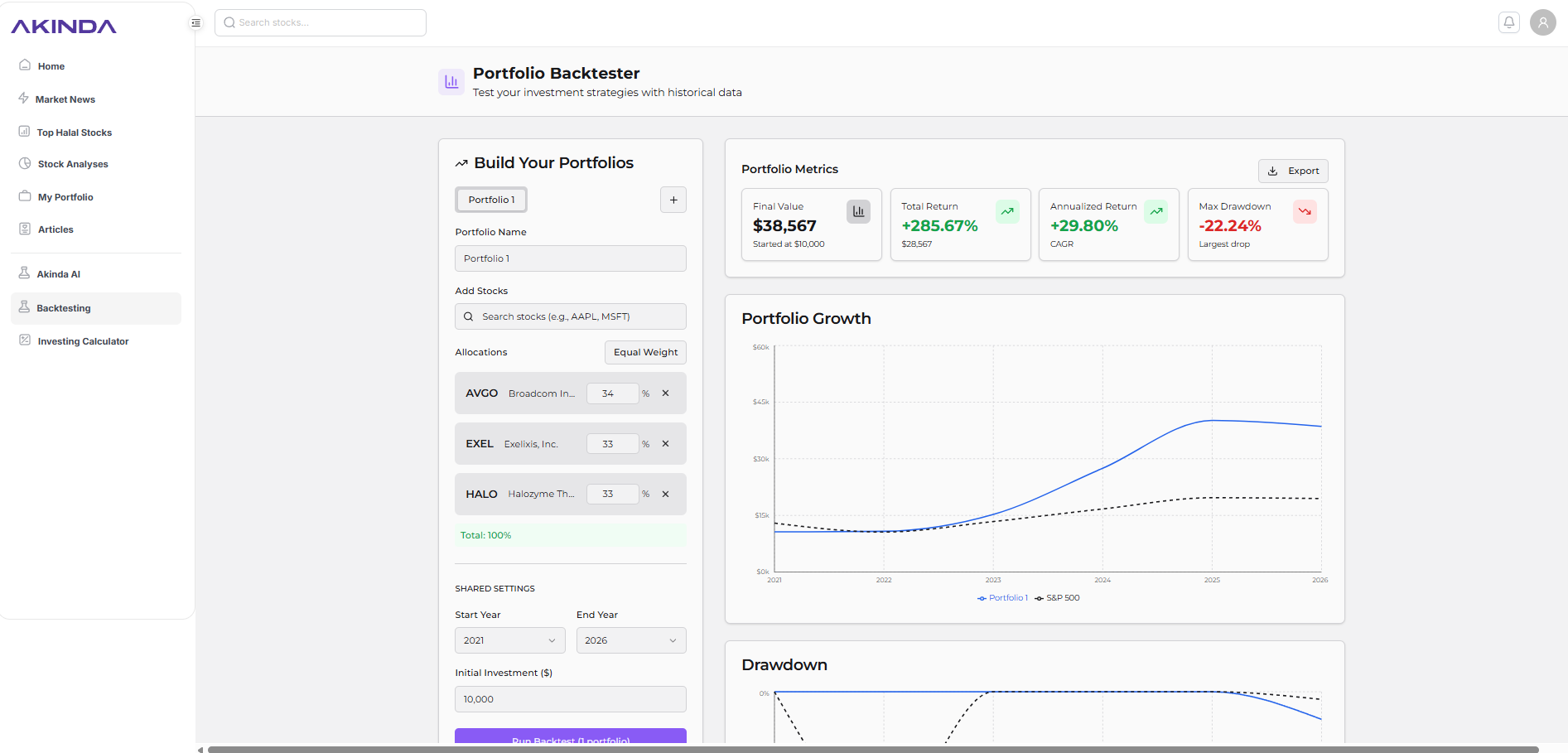Remove AVGO from allocations
Viewport: 1568px width, 753px height.
(665, 393)
